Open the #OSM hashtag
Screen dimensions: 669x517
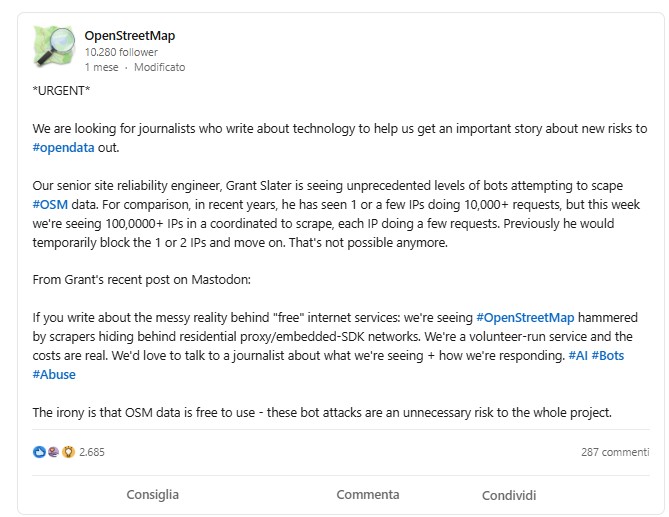(49, 204)
